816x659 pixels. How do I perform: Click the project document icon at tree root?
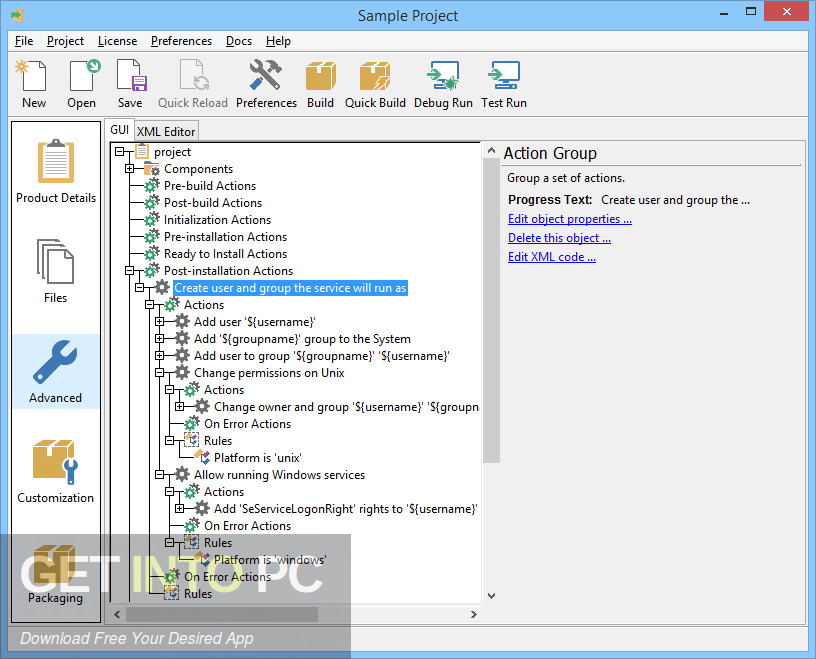click(142, 151)
